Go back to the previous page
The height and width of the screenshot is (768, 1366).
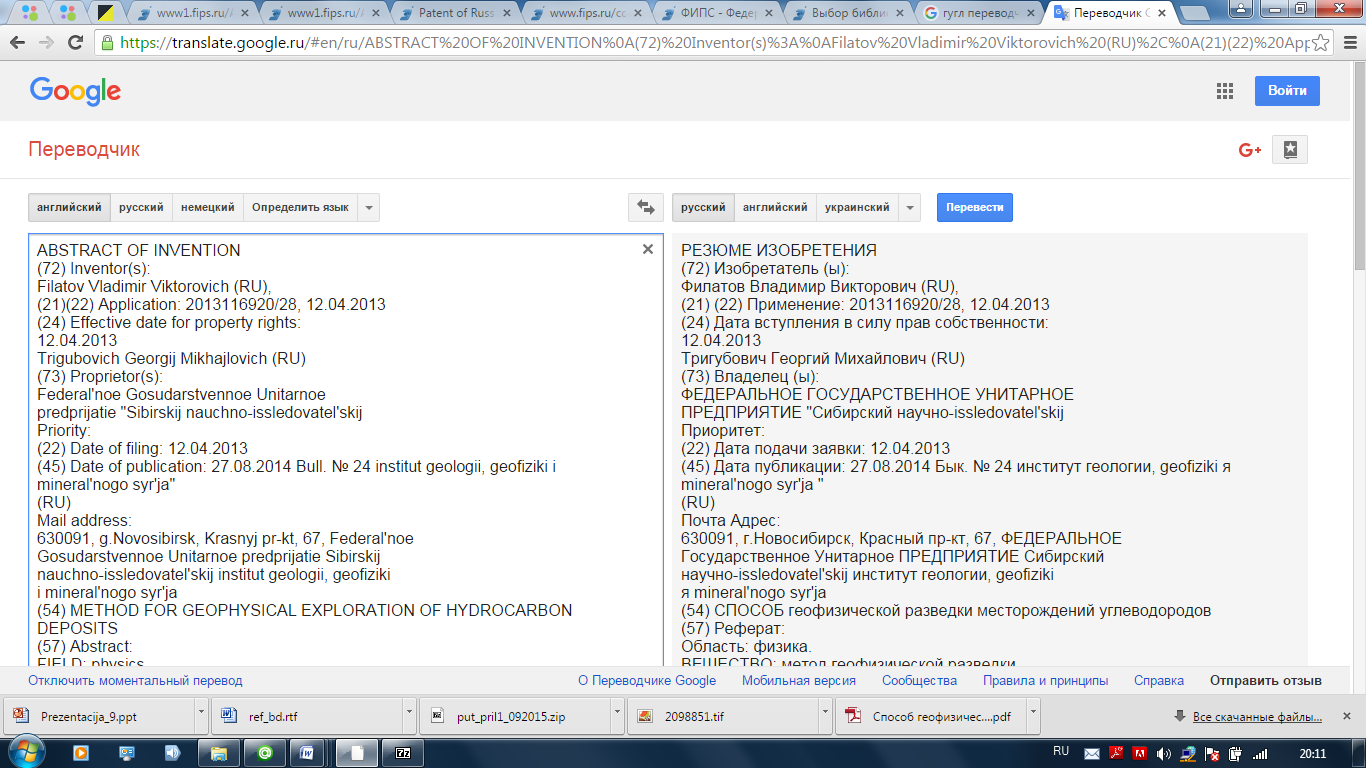18,44
